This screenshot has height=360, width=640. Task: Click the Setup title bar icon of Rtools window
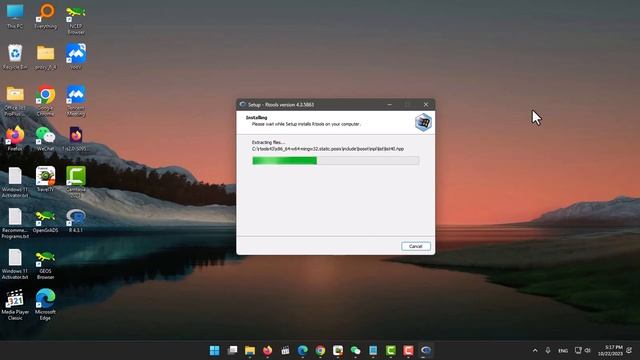pyautogui.click(x=242, y=104)
